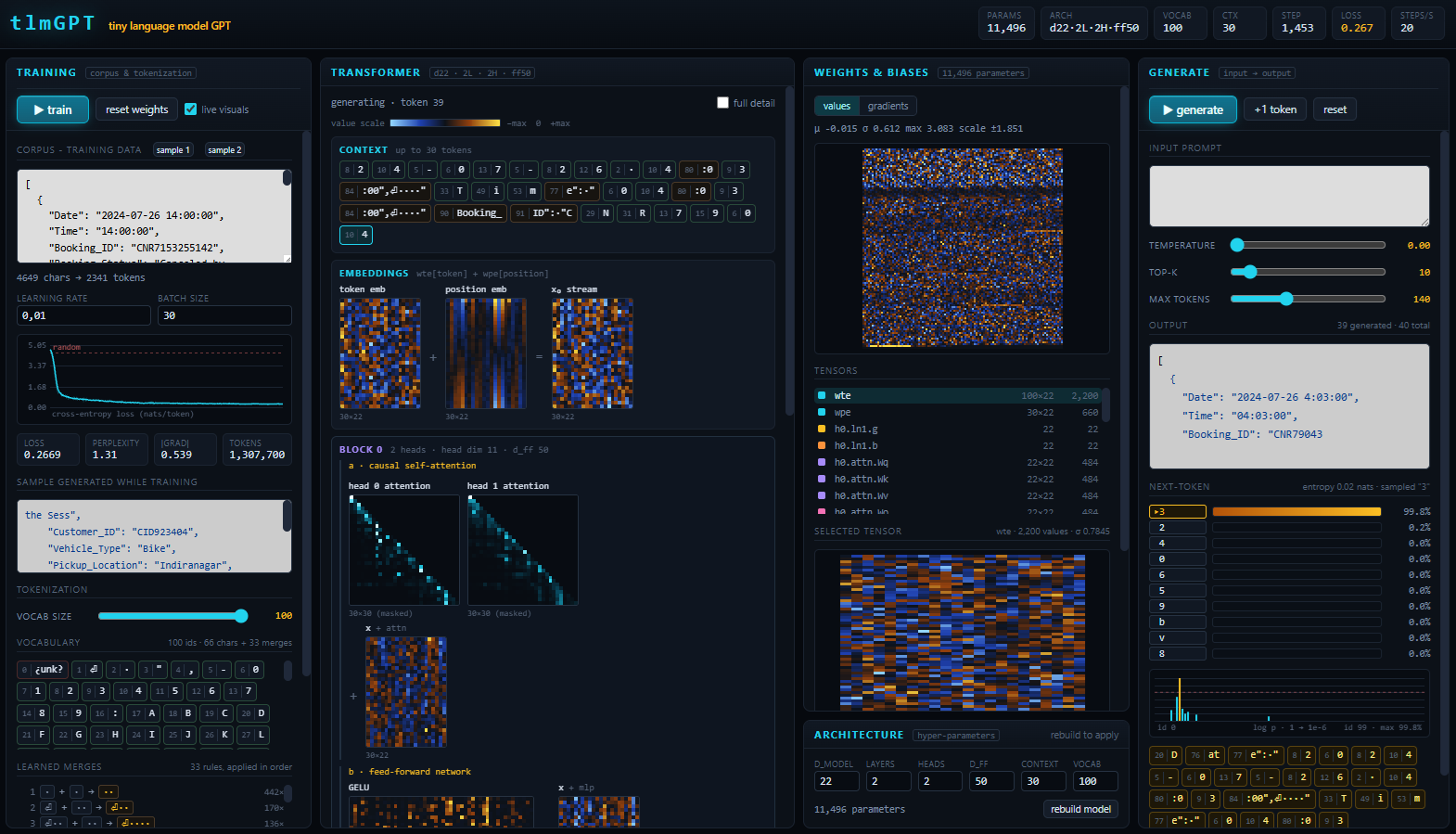Viewport: 1456px width, 834px height.
Task: Start training with the train button
Action: click(53, 109)
